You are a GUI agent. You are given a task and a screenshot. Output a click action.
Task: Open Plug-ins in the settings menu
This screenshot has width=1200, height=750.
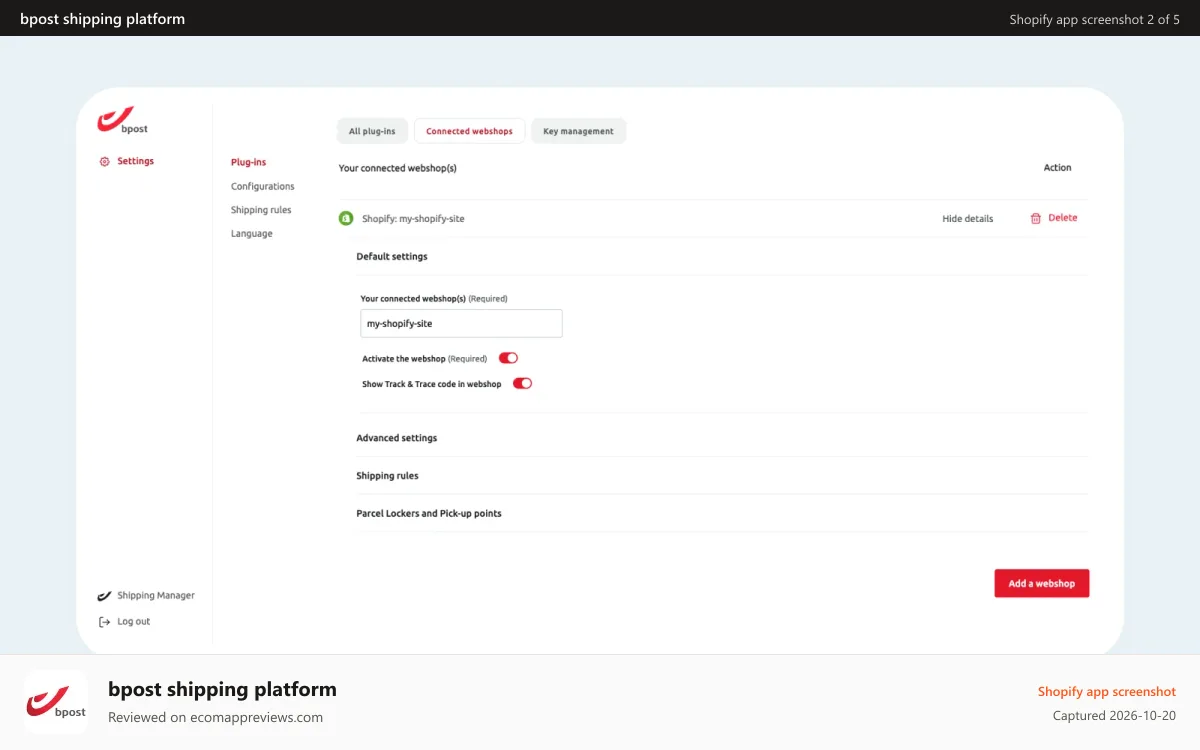point(248,162)
